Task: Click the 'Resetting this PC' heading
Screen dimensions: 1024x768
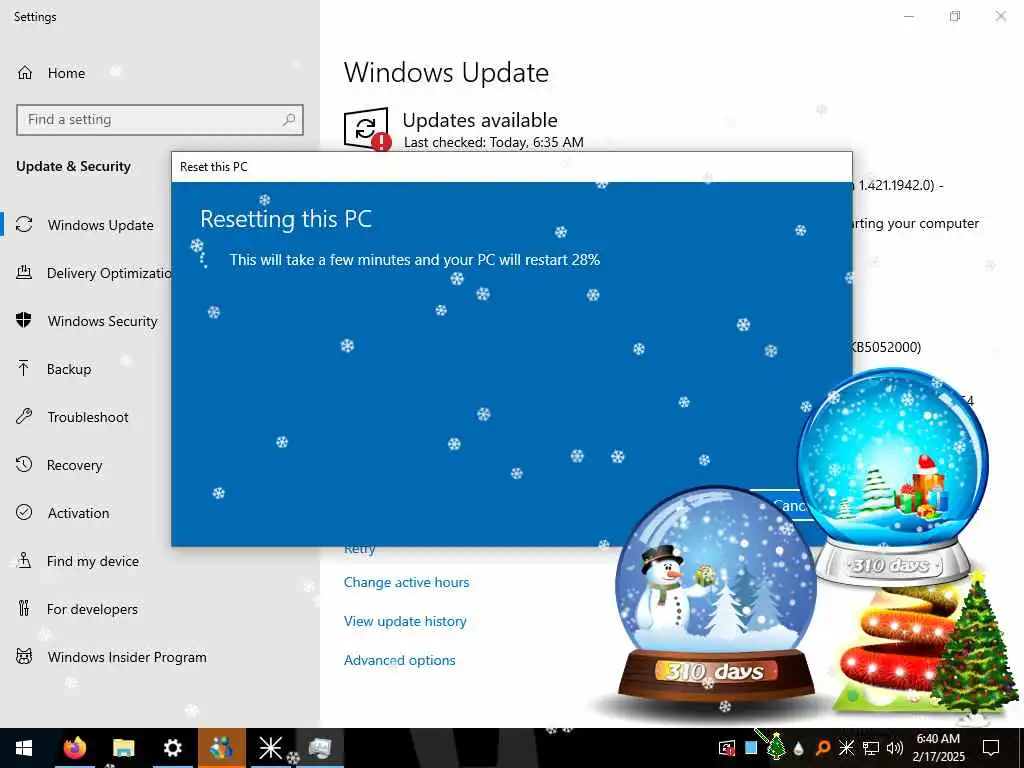Action: [x=286, y=219]
